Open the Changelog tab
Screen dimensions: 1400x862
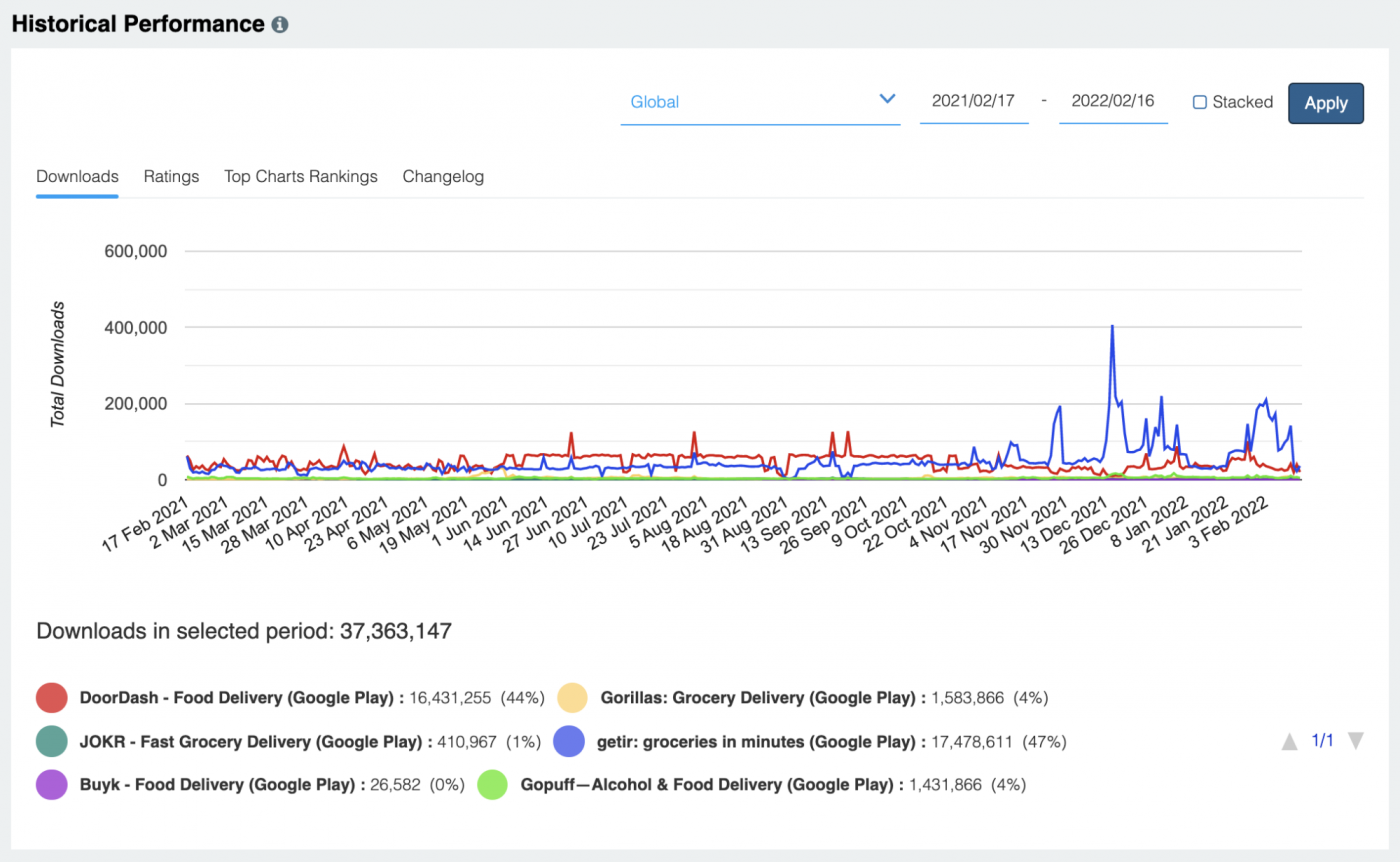click(x=443, y=176)
